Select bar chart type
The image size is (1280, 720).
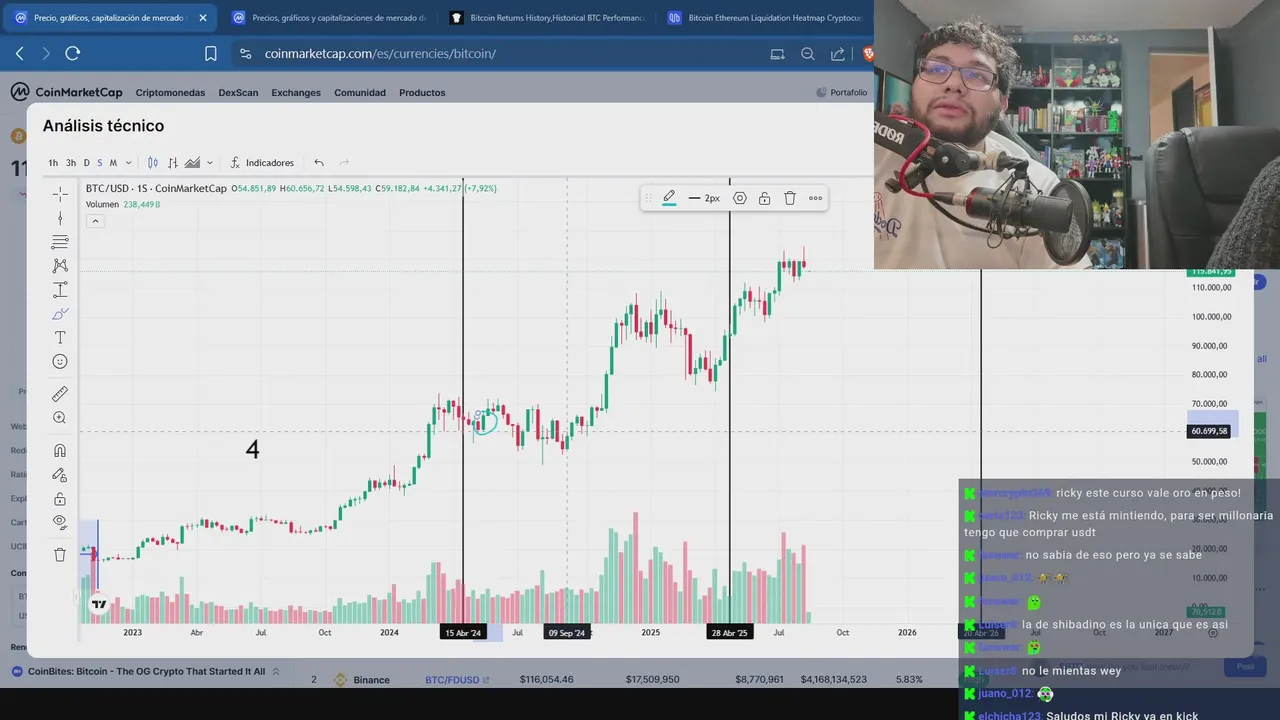173,163
